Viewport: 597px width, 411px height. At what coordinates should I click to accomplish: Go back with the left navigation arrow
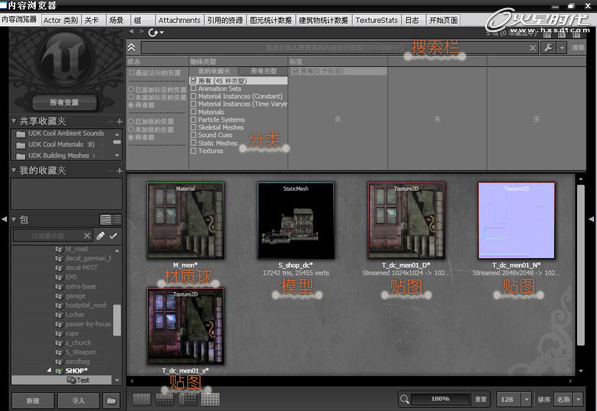132,32
